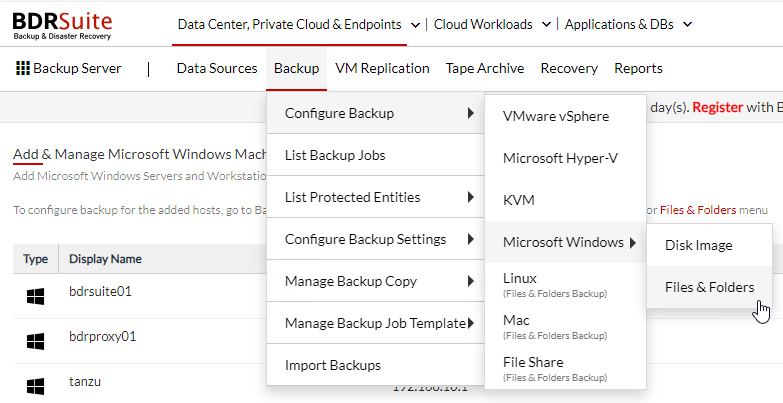Expand the Configure Backup Settings submenu arrow
783x403 pixels.
[x=470, y=239]
